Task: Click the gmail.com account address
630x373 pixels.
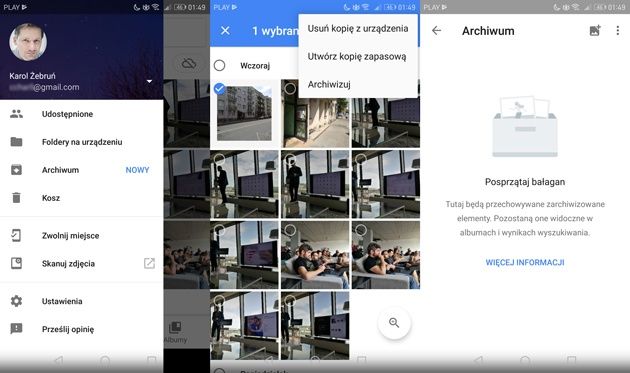Action: [x=44, y=87]
